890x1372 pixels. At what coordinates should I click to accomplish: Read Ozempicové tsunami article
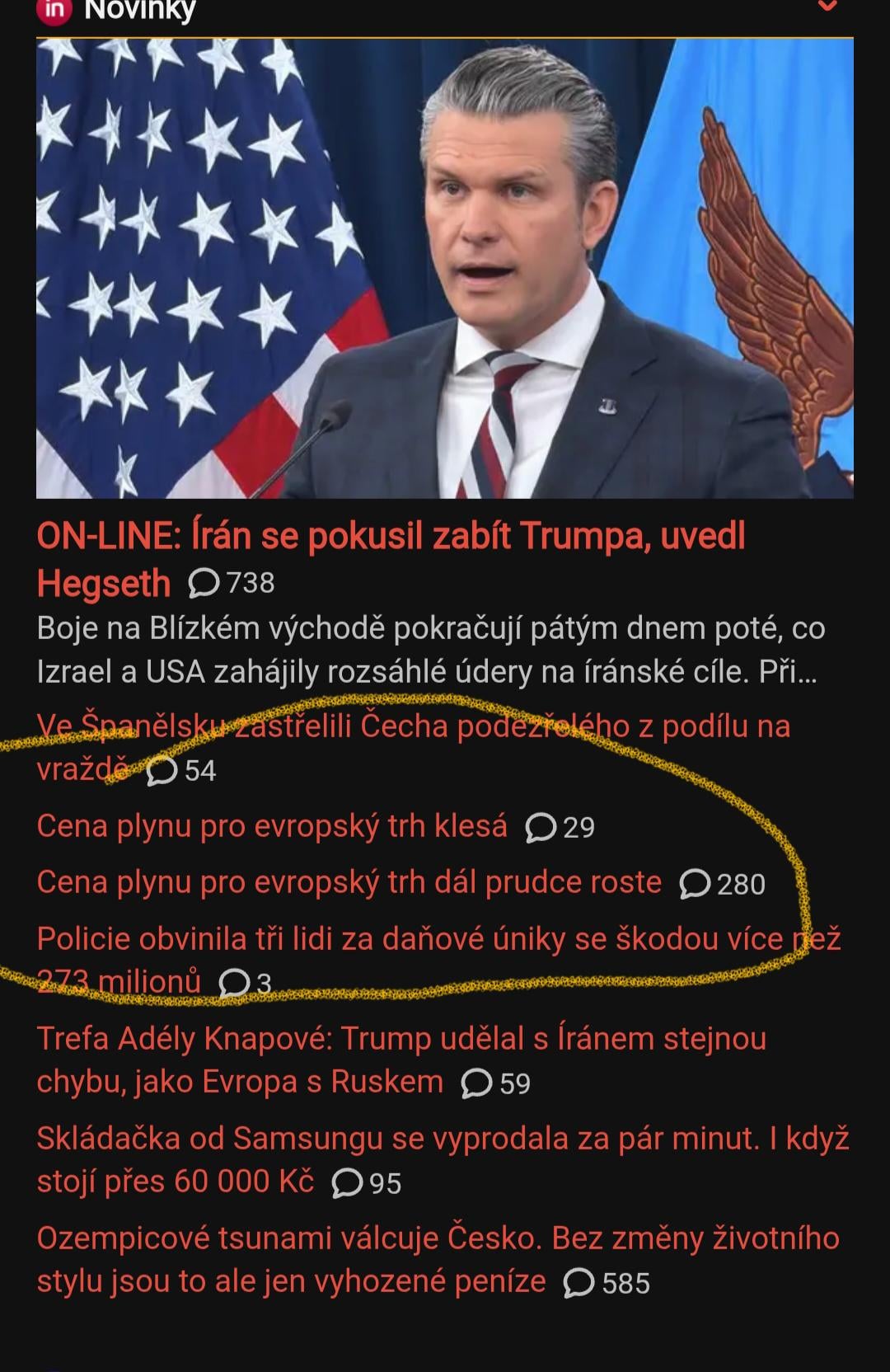[438, 1260]
